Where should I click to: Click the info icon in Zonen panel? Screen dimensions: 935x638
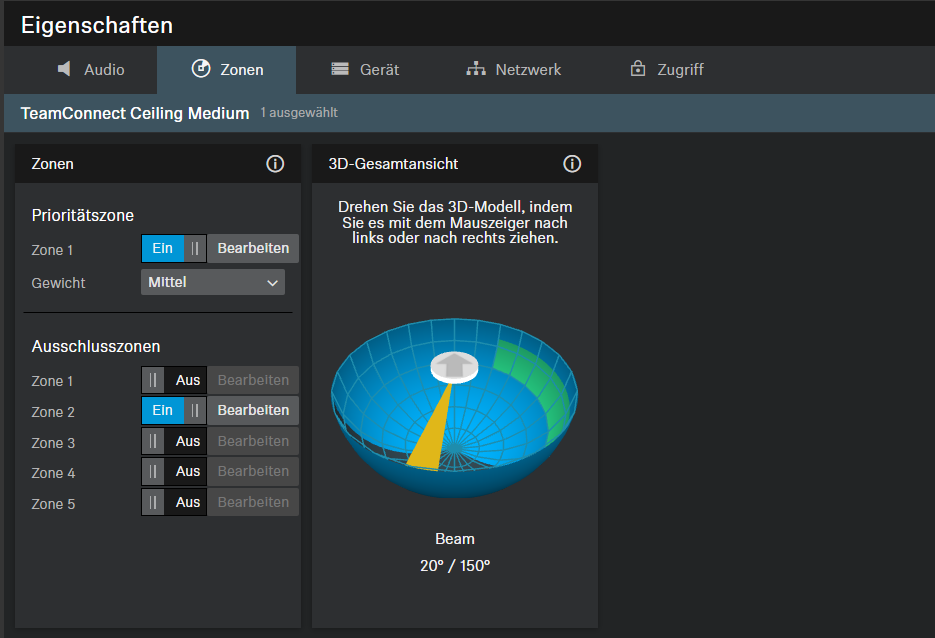tap(275, 164)
